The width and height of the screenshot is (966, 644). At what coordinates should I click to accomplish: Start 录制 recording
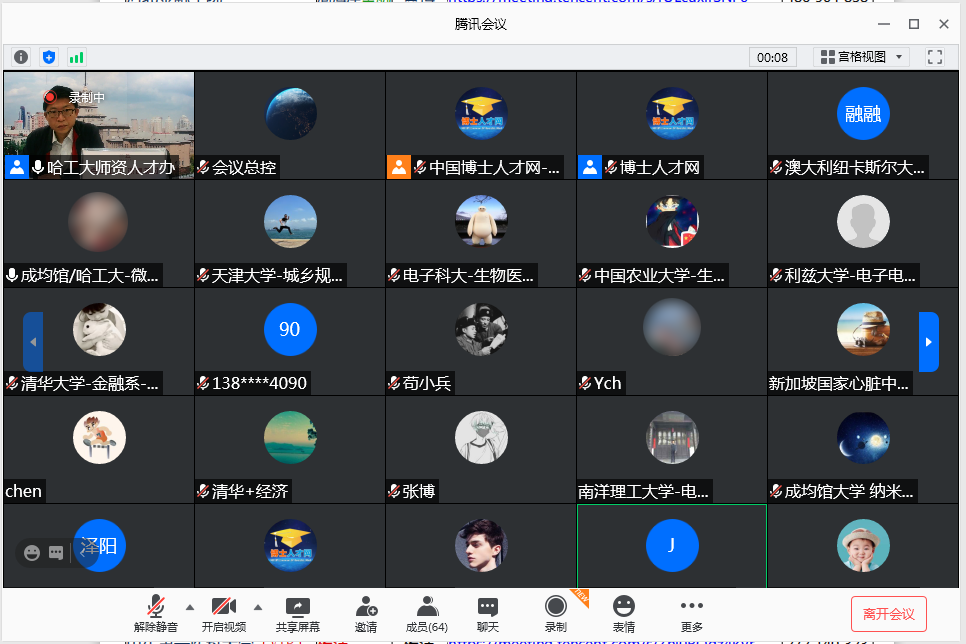[x=556, y=614]
